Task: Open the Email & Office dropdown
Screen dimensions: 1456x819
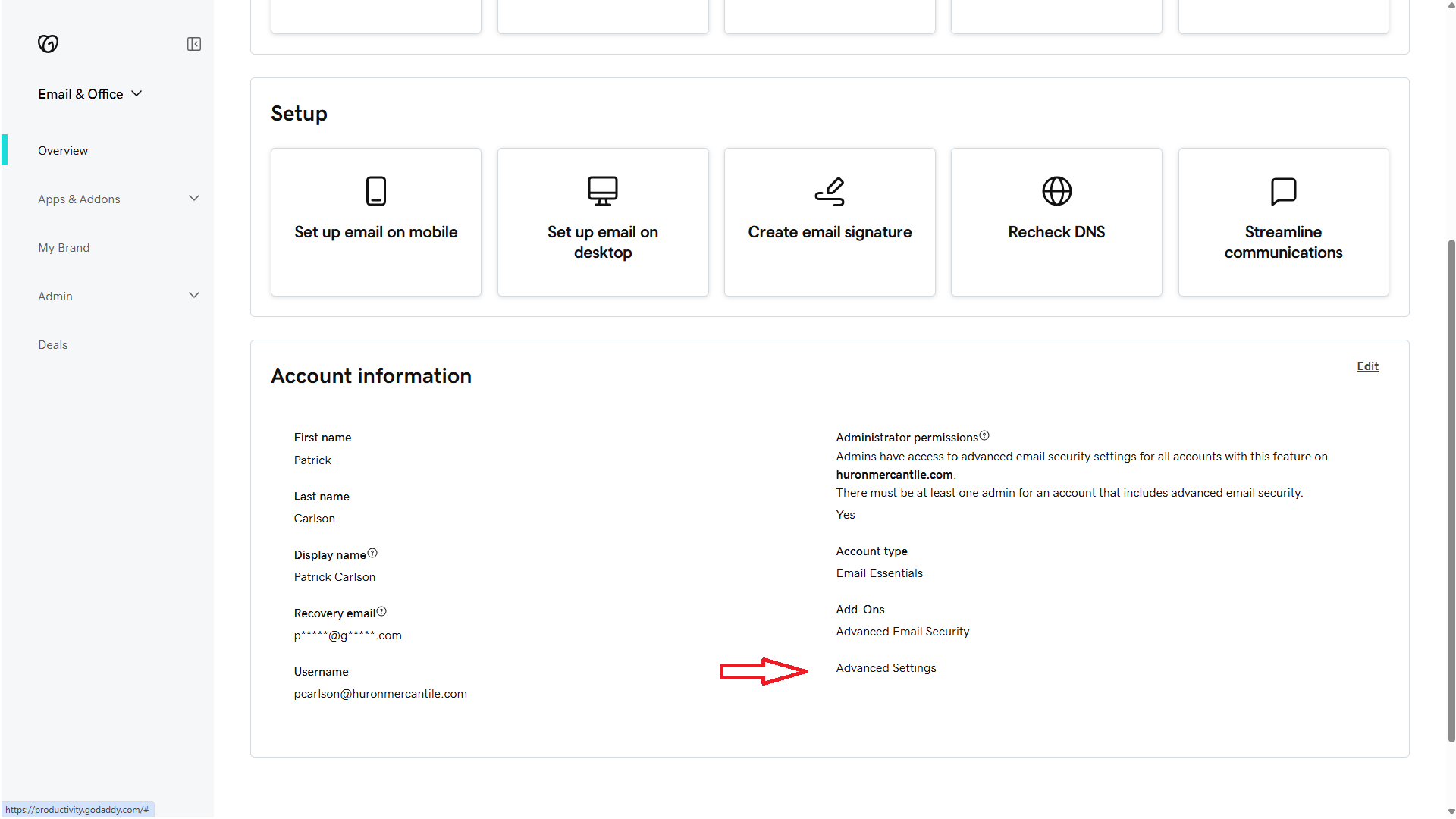Action: [90, 94]
